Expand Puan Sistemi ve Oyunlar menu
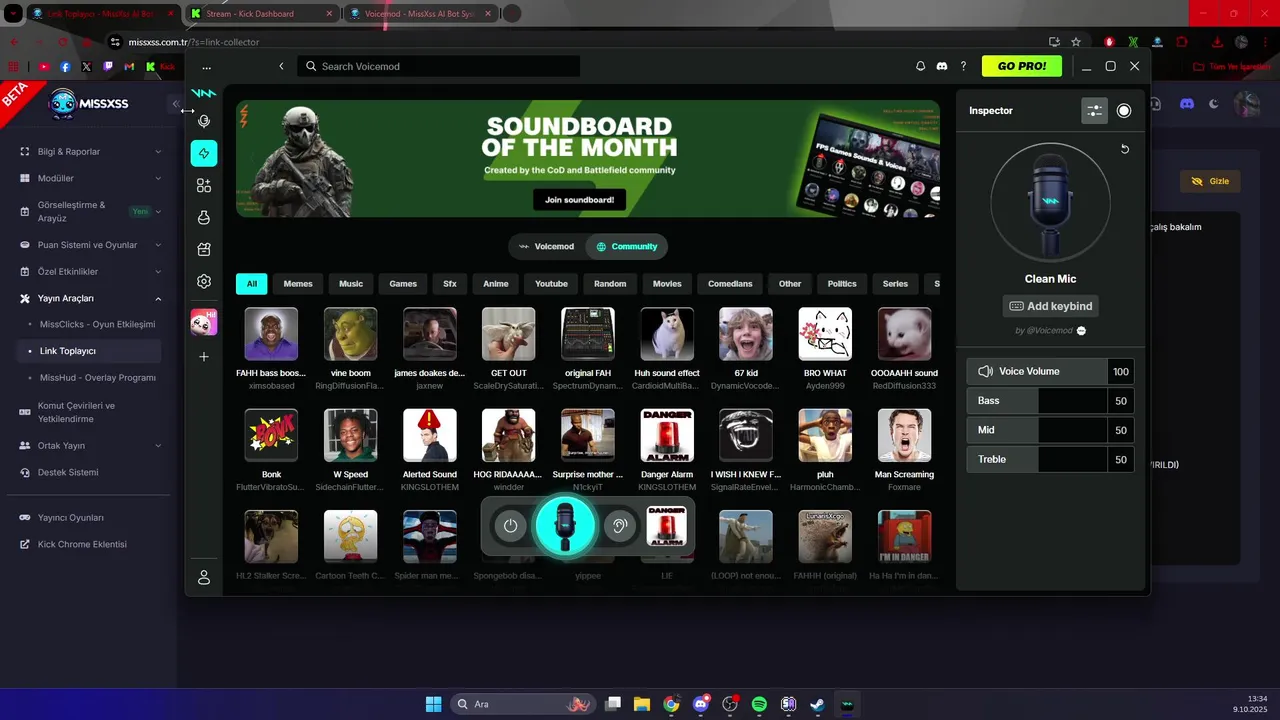 (x=90, y=245)
